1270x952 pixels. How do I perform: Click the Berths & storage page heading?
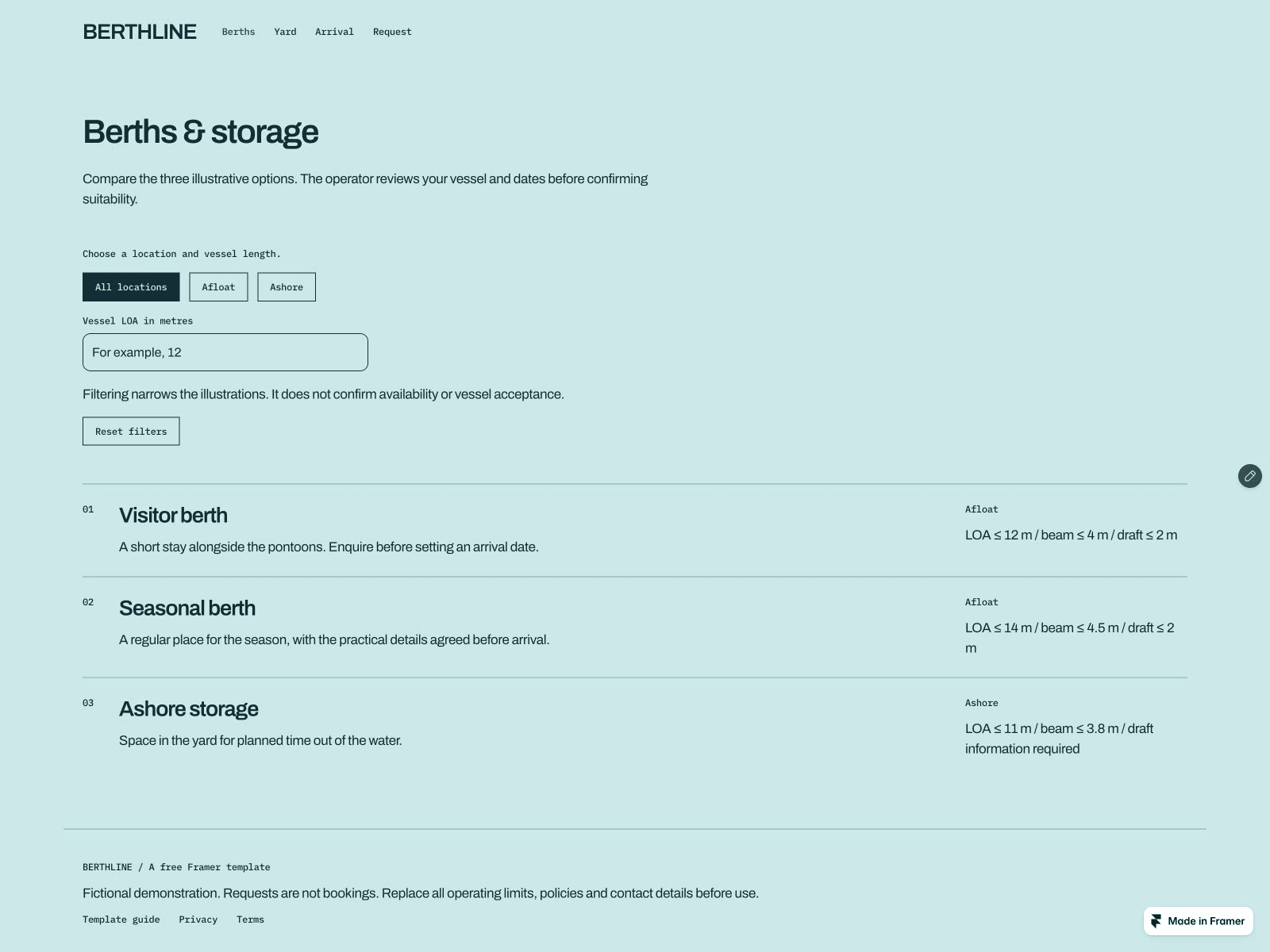click(201, 132)
